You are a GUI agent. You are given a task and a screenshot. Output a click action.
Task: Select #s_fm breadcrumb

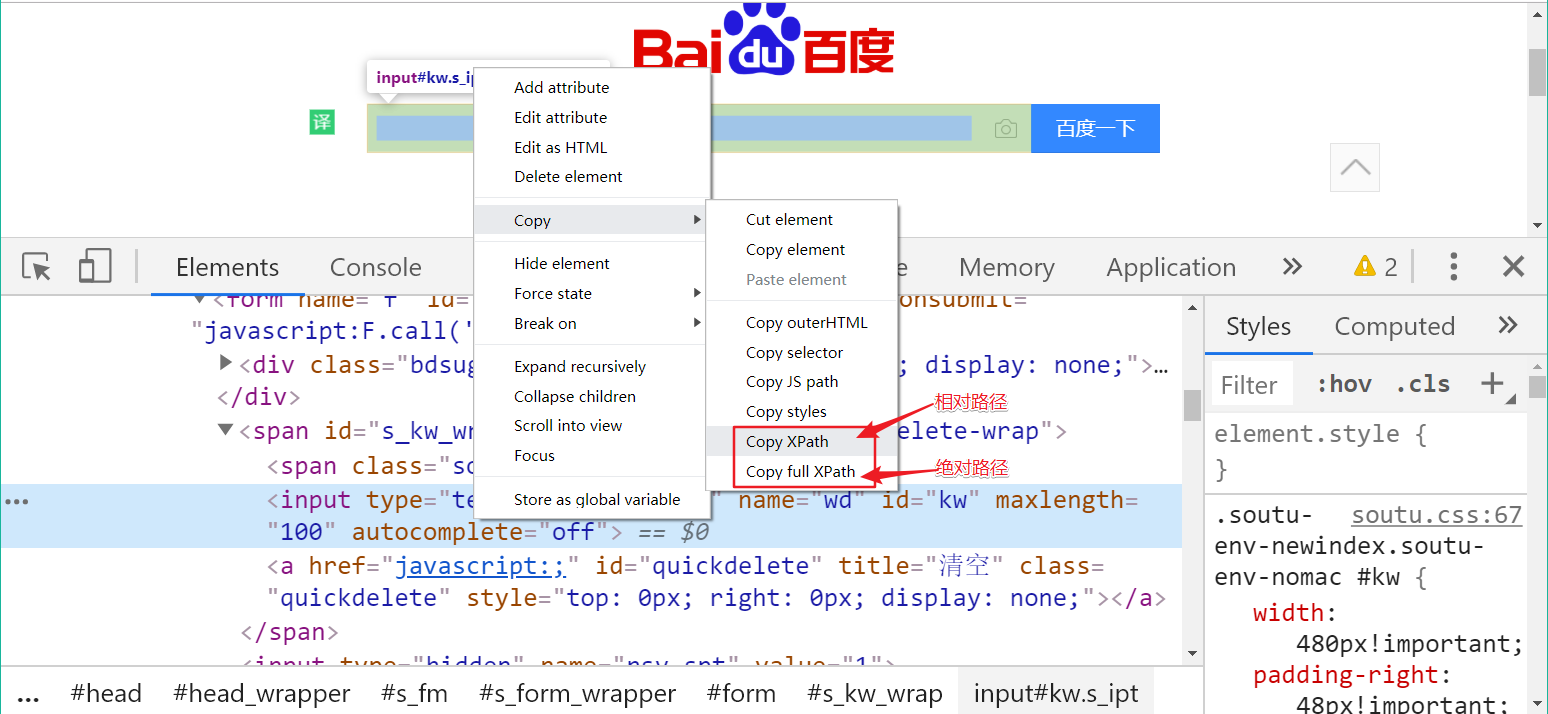(414, 693)
